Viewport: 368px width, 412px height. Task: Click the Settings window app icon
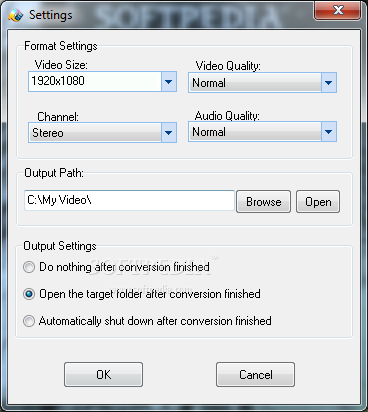pos(16,15)
